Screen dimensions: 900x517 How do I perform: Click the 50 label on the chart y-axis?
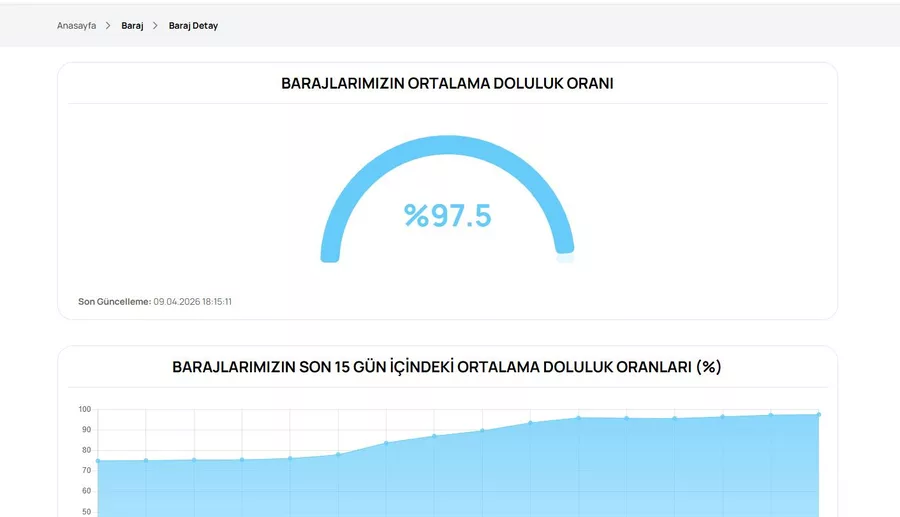pyautogui.click(x=86, y=511)
